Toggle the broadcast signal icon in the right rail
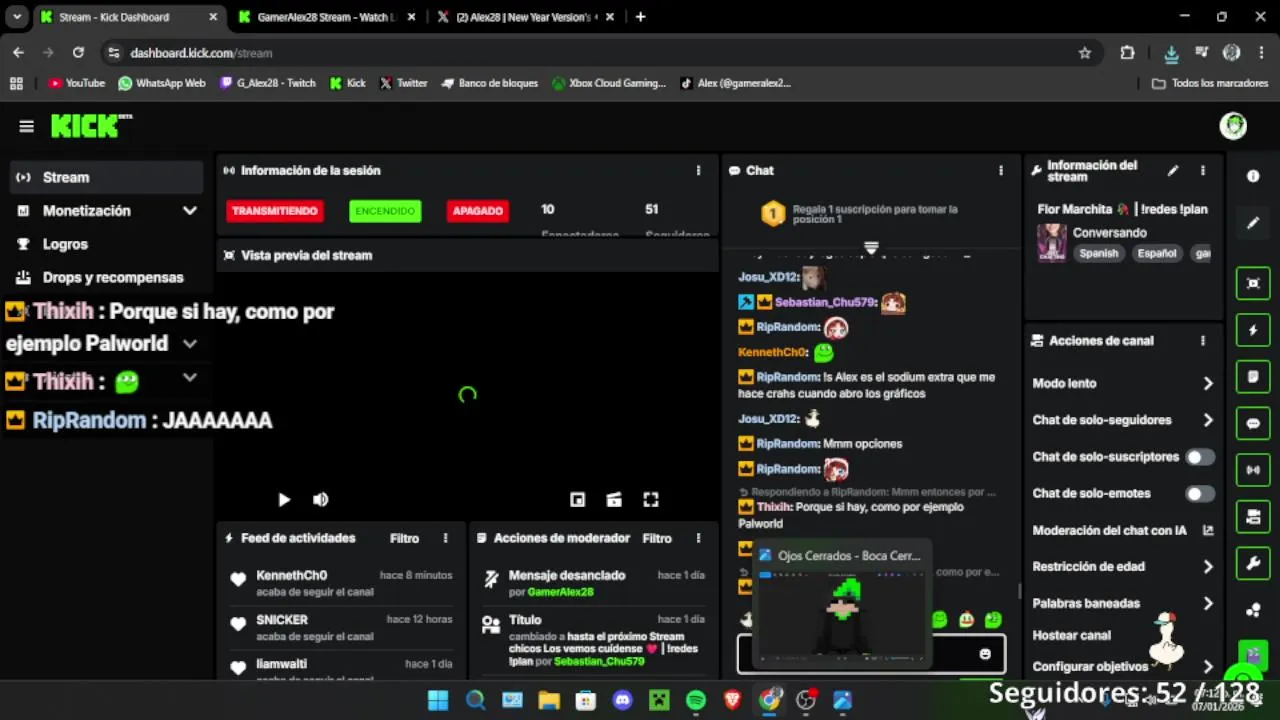The image size is (1280, 720). tap(1253, 470)
